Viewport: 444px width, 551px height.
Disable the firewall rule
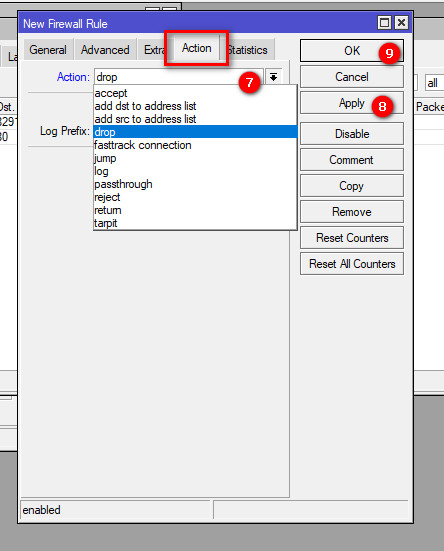[352, 134]
